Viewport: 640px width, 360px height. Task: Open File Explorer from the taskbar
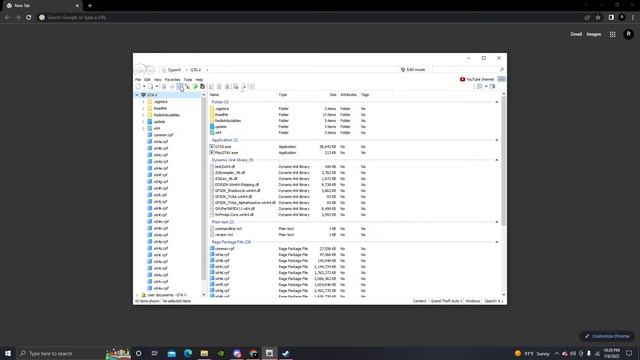click(204, 353)
